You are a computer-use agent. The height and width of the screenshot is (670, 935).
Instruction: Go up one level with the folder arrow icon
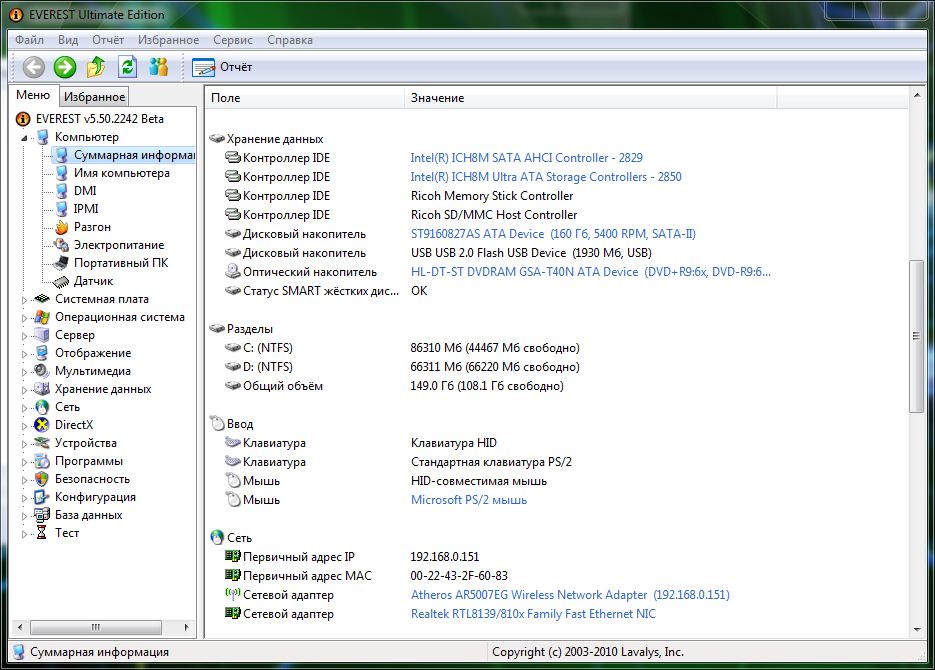[x=96, y=67]
